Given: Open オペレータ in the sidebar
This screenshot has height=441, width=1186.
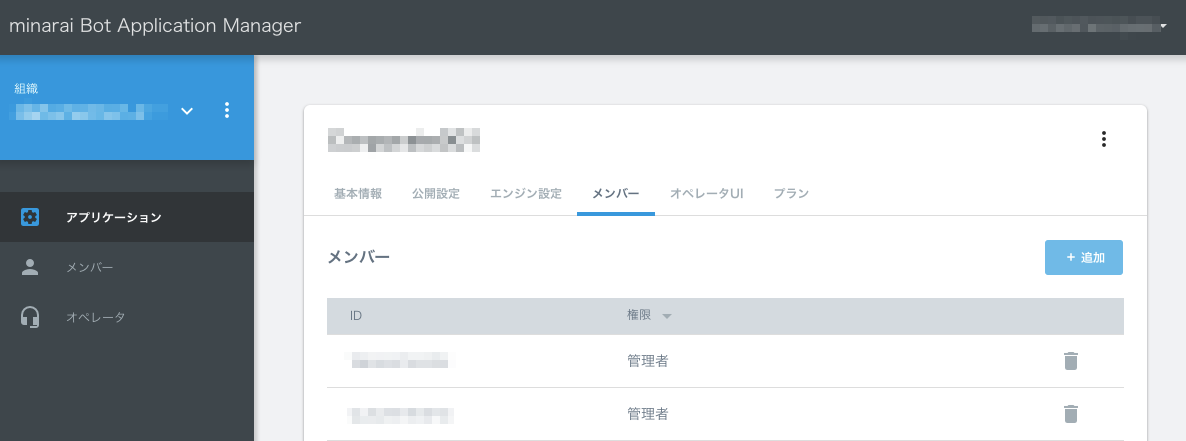Looking at the screenshot, I should pyautogui.click(x=127, y=317).
